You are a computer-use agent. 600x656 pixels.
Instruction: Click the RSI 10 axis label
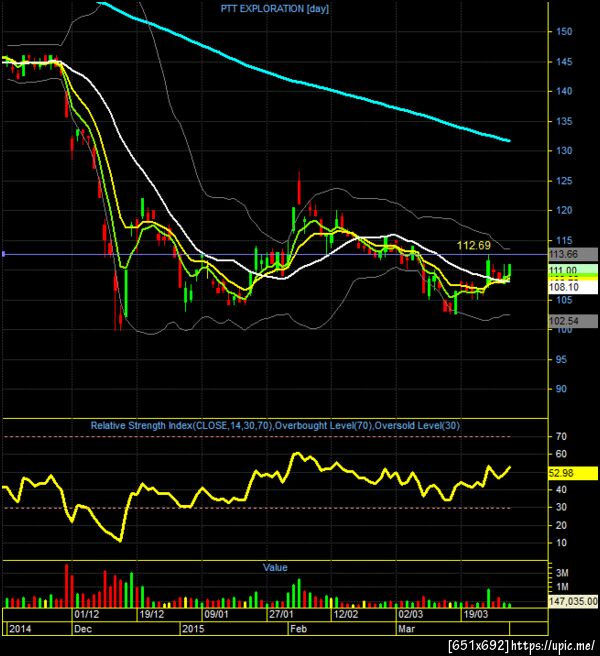(561, 543)
